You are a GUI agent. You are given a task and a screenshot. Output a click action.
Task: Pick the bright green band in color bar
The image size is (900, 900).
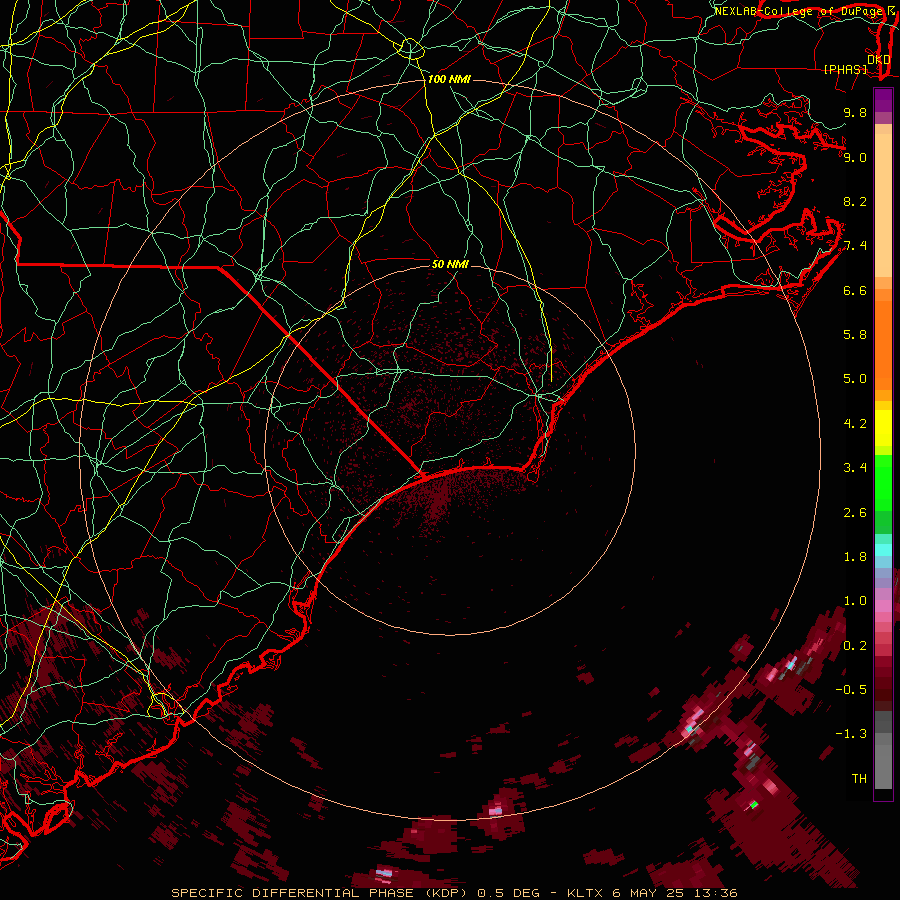point(883,481)
